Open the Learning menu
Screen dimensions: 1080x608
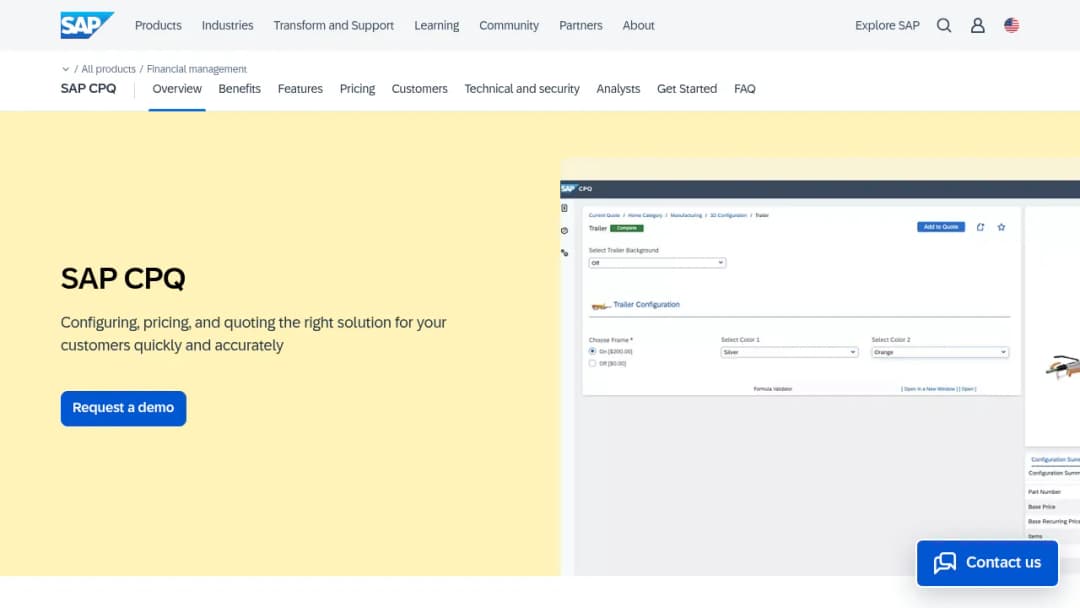pyautogui.click(x=437, y=25)
